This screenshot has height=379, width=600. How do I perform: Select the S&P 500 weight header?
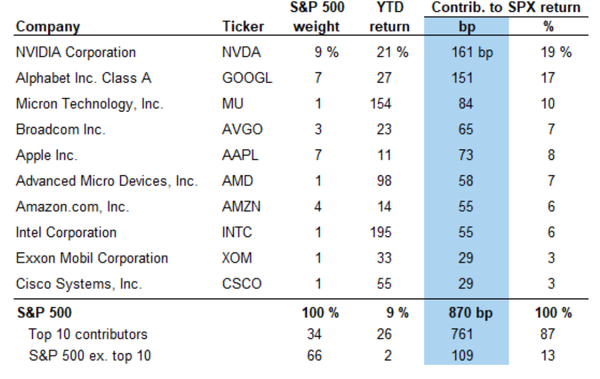[x=317, y=17]
